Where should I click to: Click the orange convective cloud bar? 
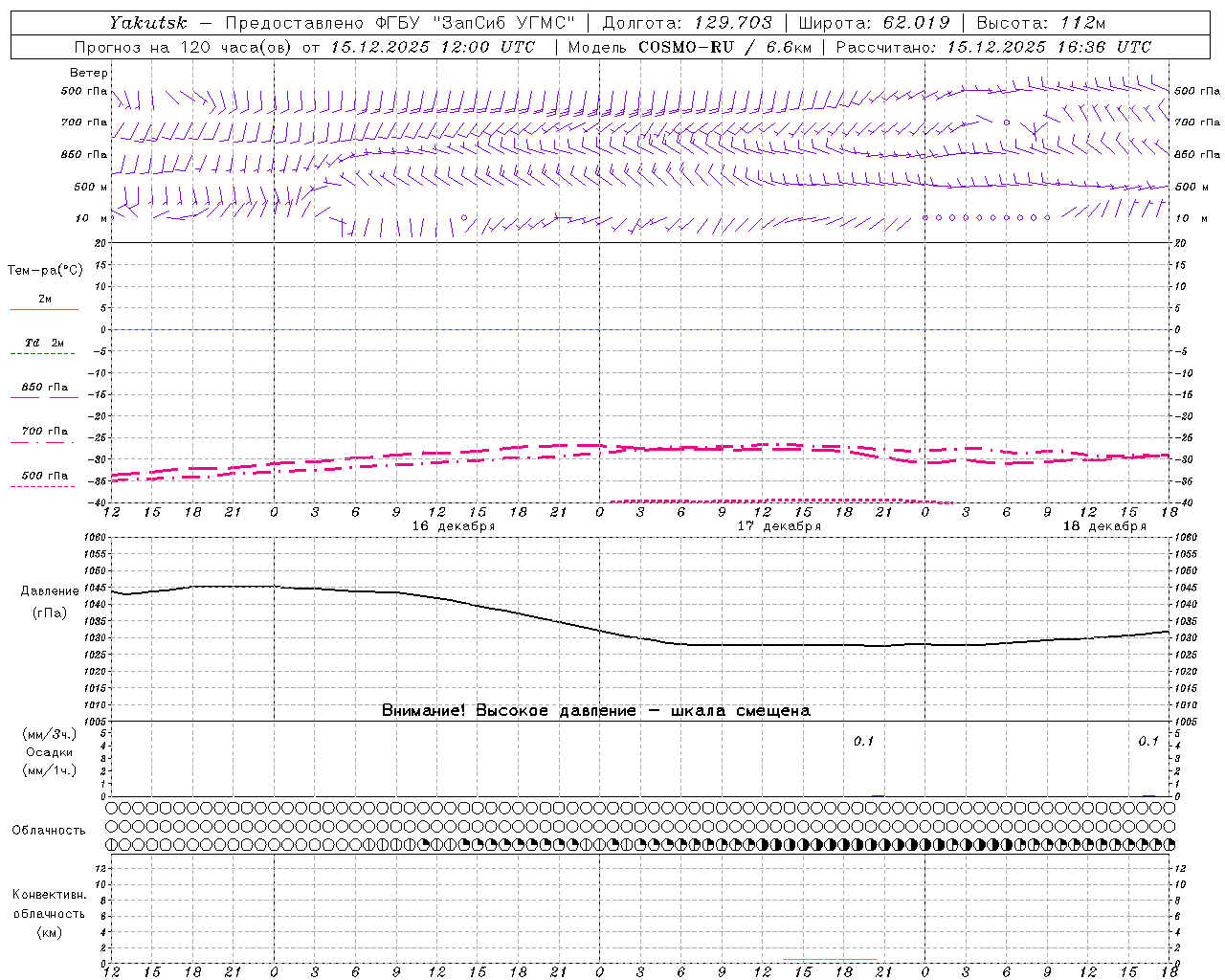(830, 959)
